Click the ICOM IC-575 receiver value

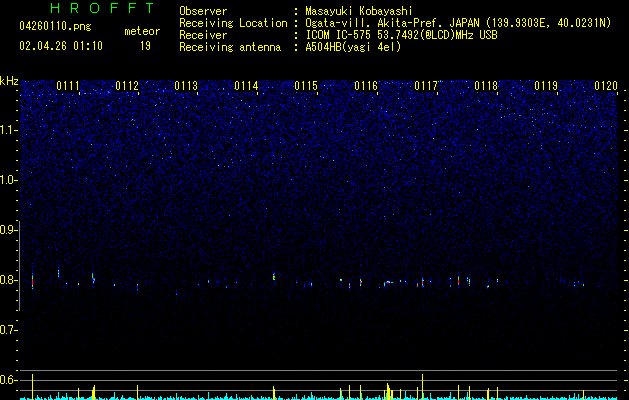pos(401,35)
